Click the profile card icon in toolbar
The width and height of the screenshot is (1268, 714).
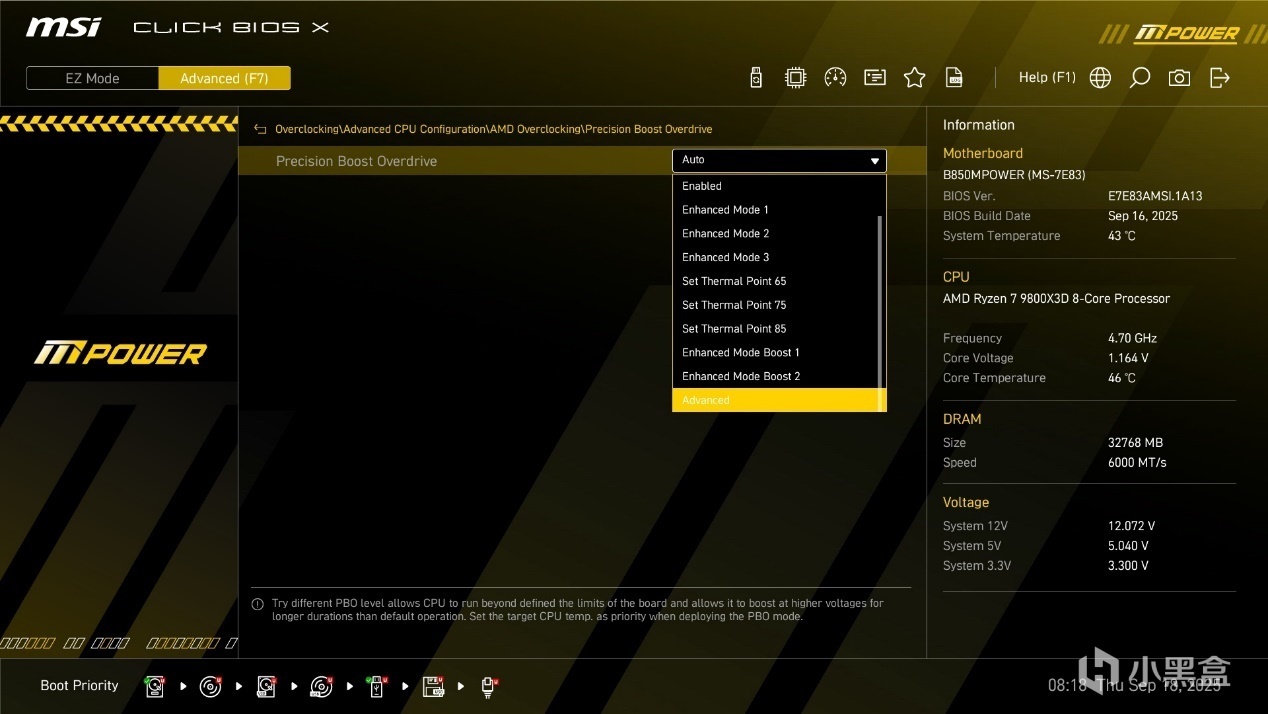(x=875, y=77)
